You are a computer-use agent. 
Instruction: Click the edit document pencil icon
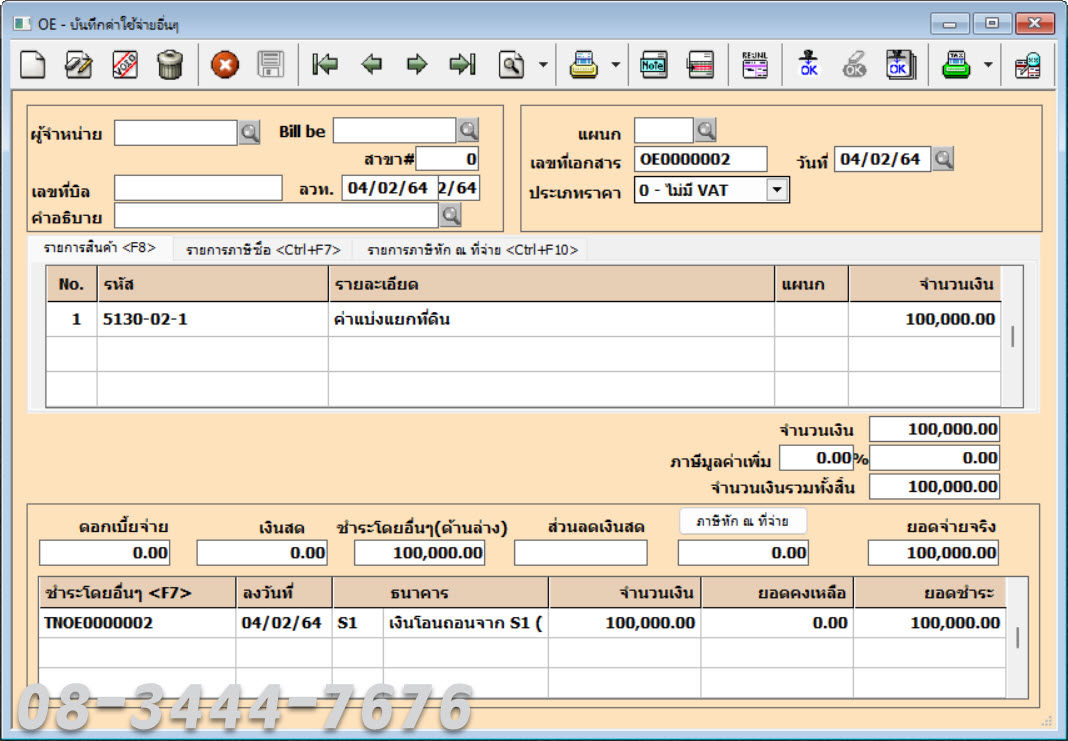point(78,65)
